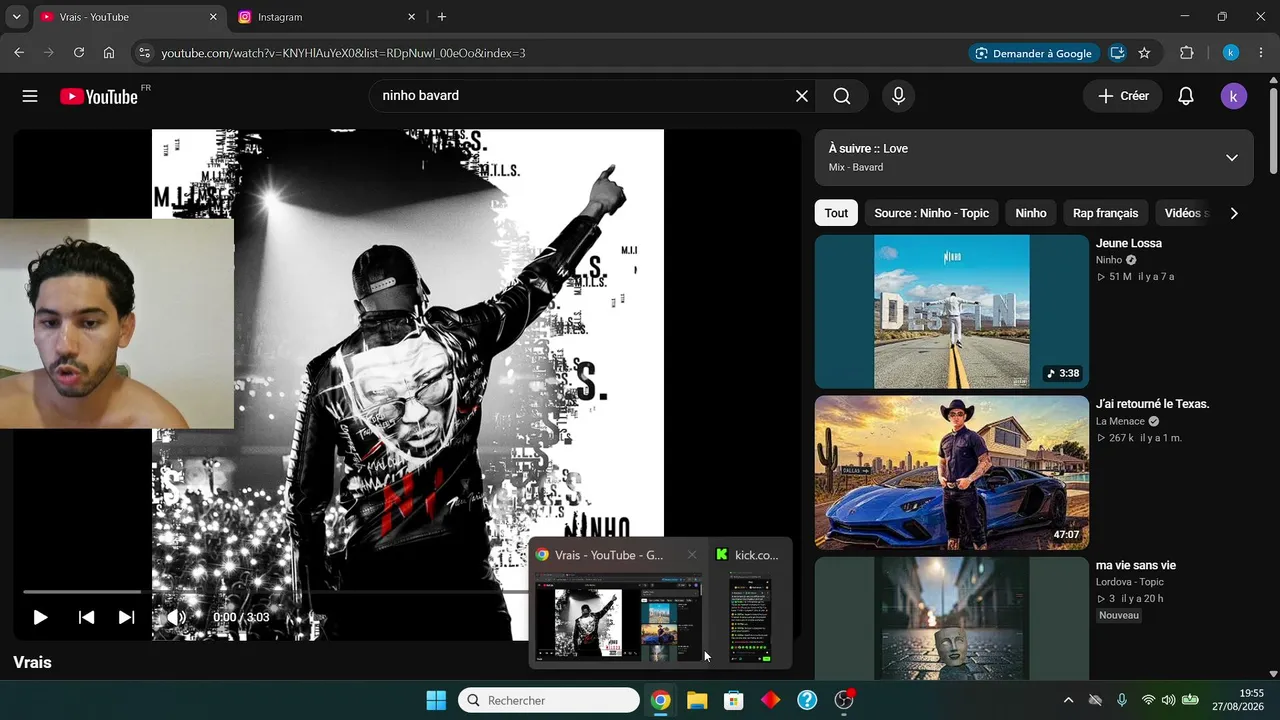Click 'Demander à Google' in the address bar
The height and width of the screenshot is (720, 1280).
1033,53
